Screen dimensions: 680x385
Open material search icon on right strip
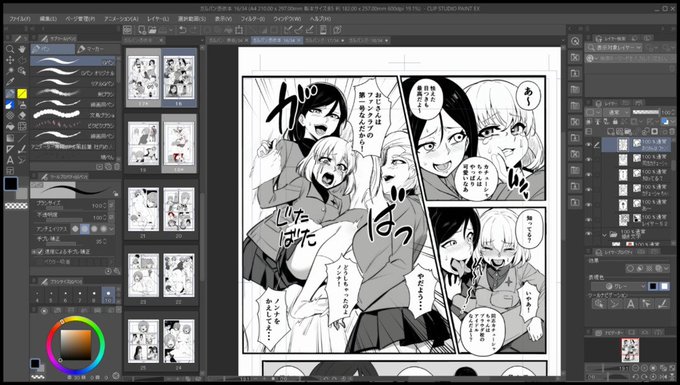[x=575, y=41]
